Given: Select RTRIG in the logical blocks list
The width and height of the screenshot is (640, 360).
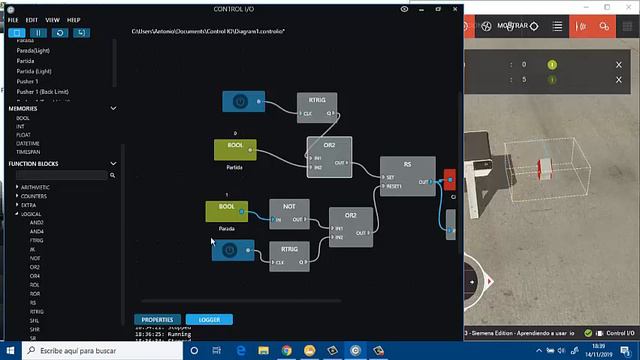Looking at the screenshot, I should click(36, 312).
